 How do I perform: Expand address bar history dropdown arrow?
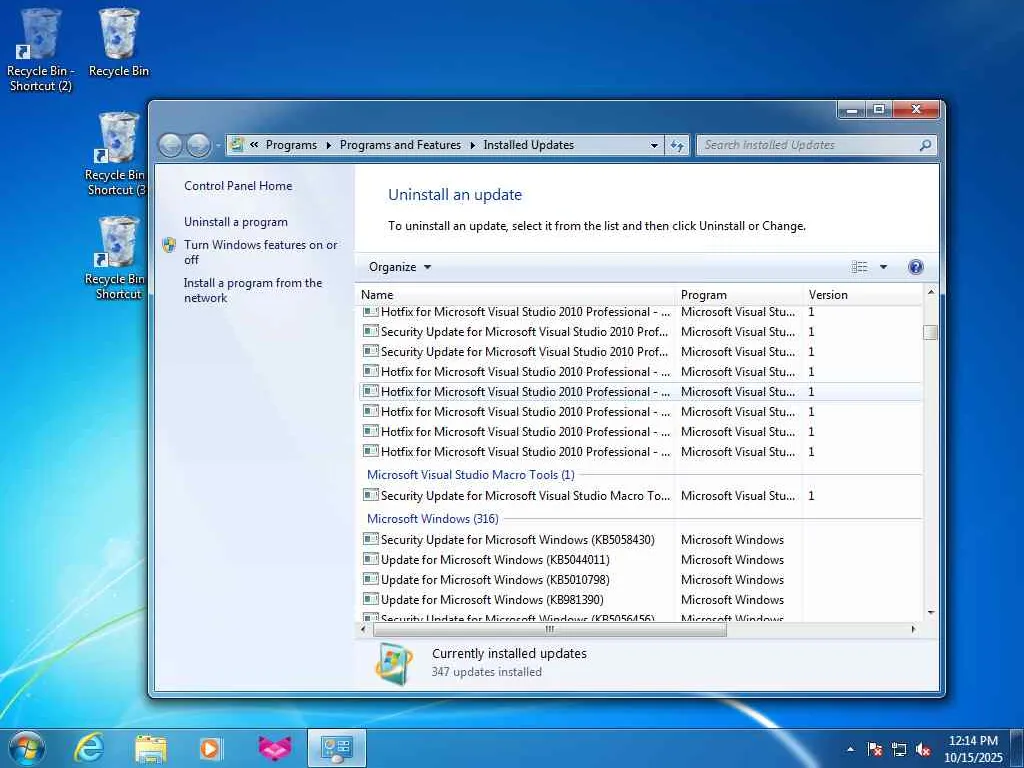tap(654, 145)
